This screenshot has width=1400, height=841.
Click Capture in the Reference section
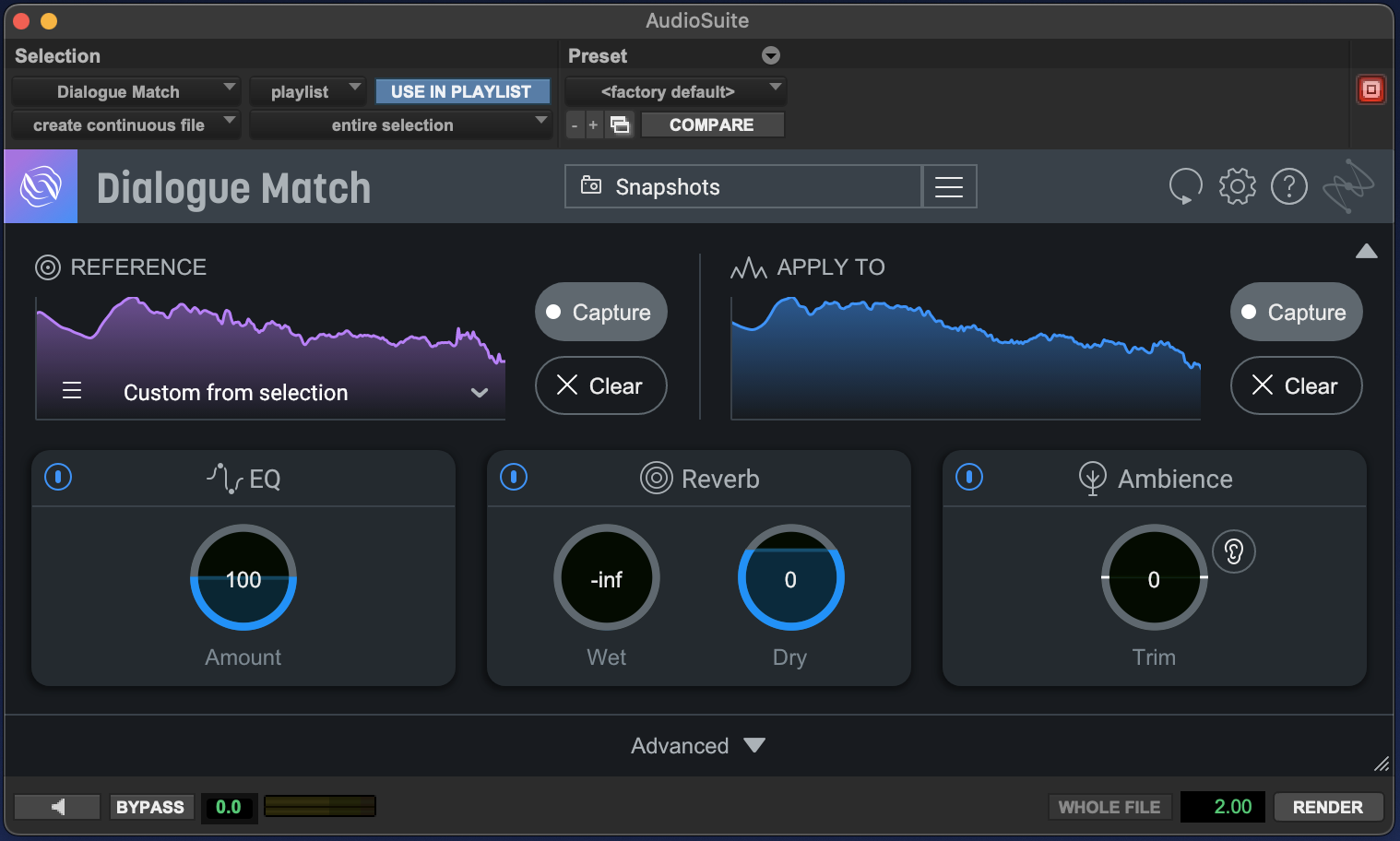[600, 312]
